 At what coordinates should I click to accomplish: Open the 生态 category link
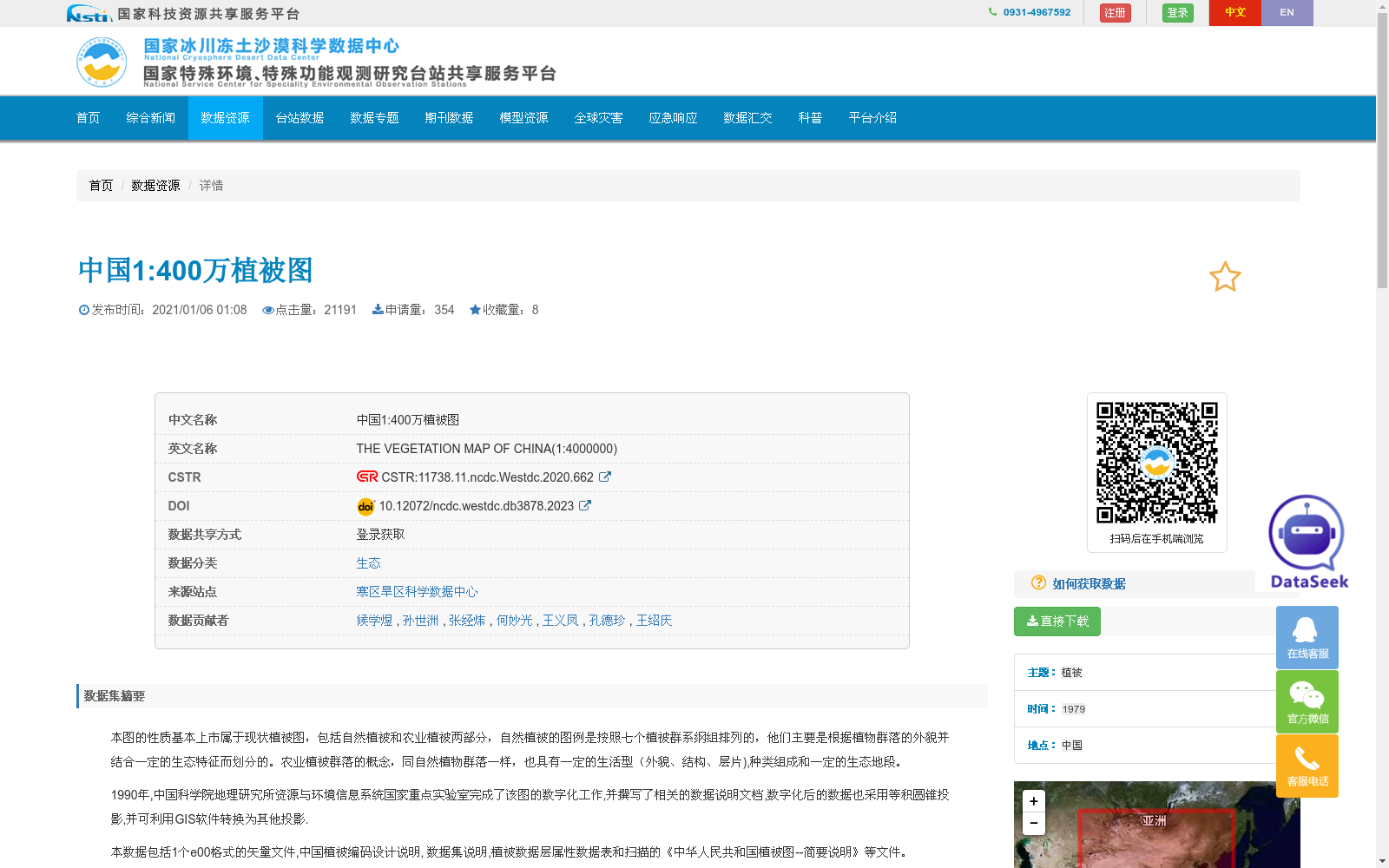tap(369, 563)
